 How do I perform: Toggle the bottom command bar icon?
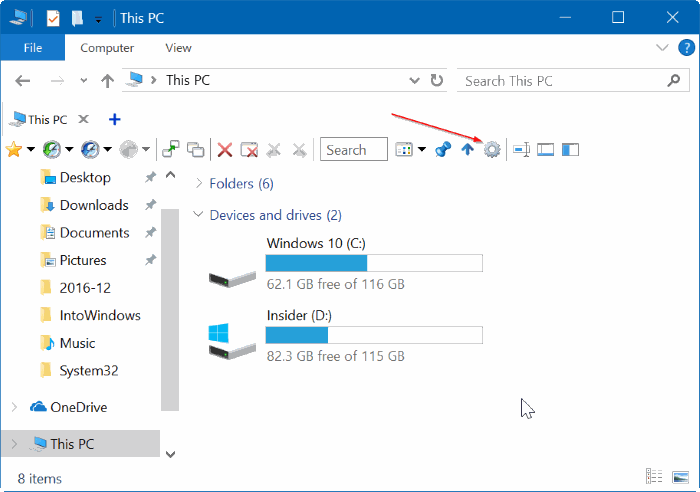click(x=546, y=150)
